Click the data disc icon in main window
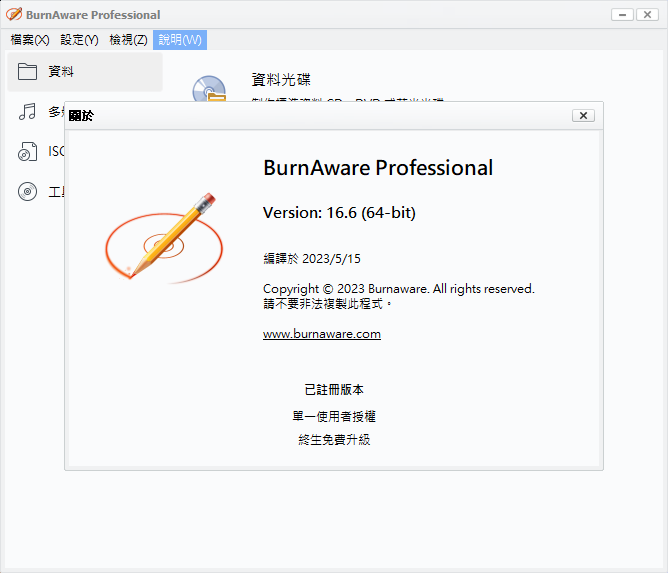The image size is (668, 573). click(x=209, y=89)
